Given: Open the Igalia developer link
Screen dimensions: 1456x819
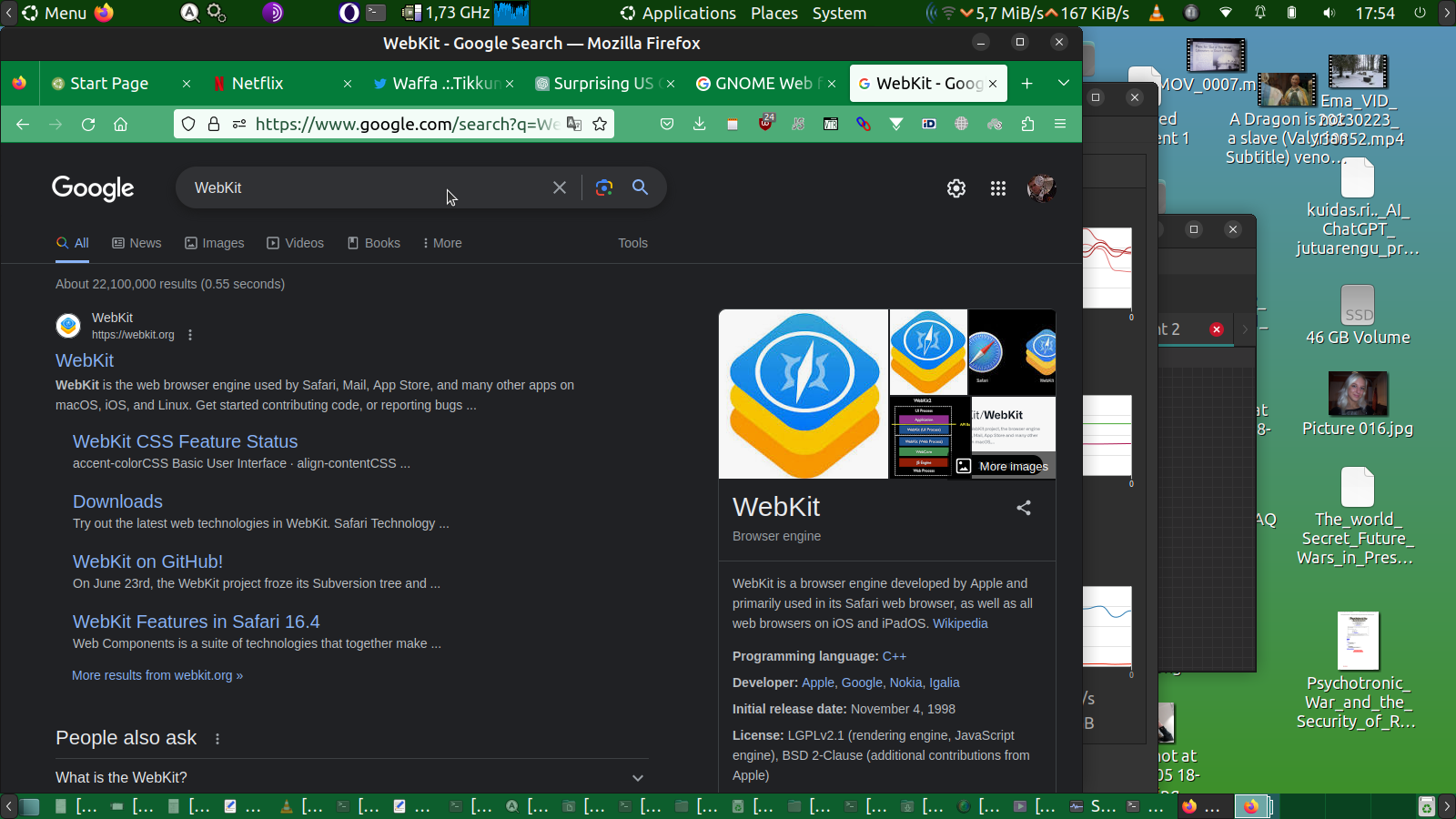Looking at the screenshot, I should click(x=945, y=682).
